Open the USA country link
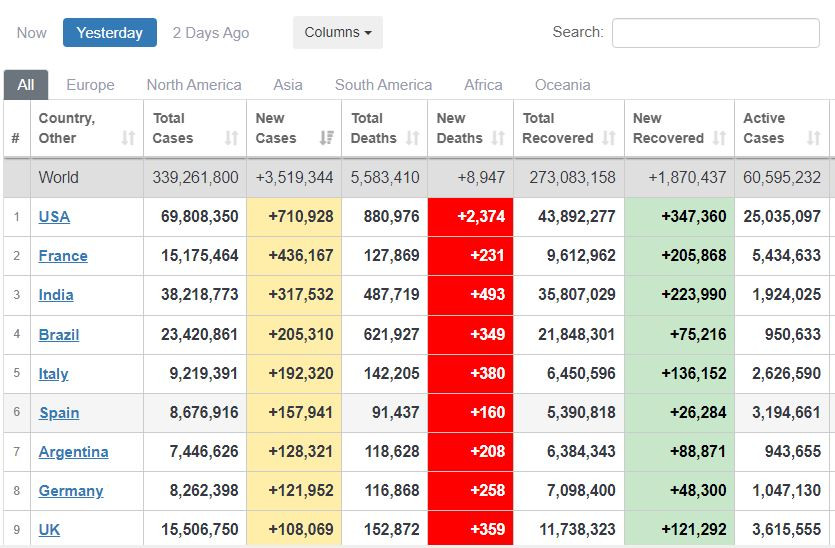 coord(54,217)
